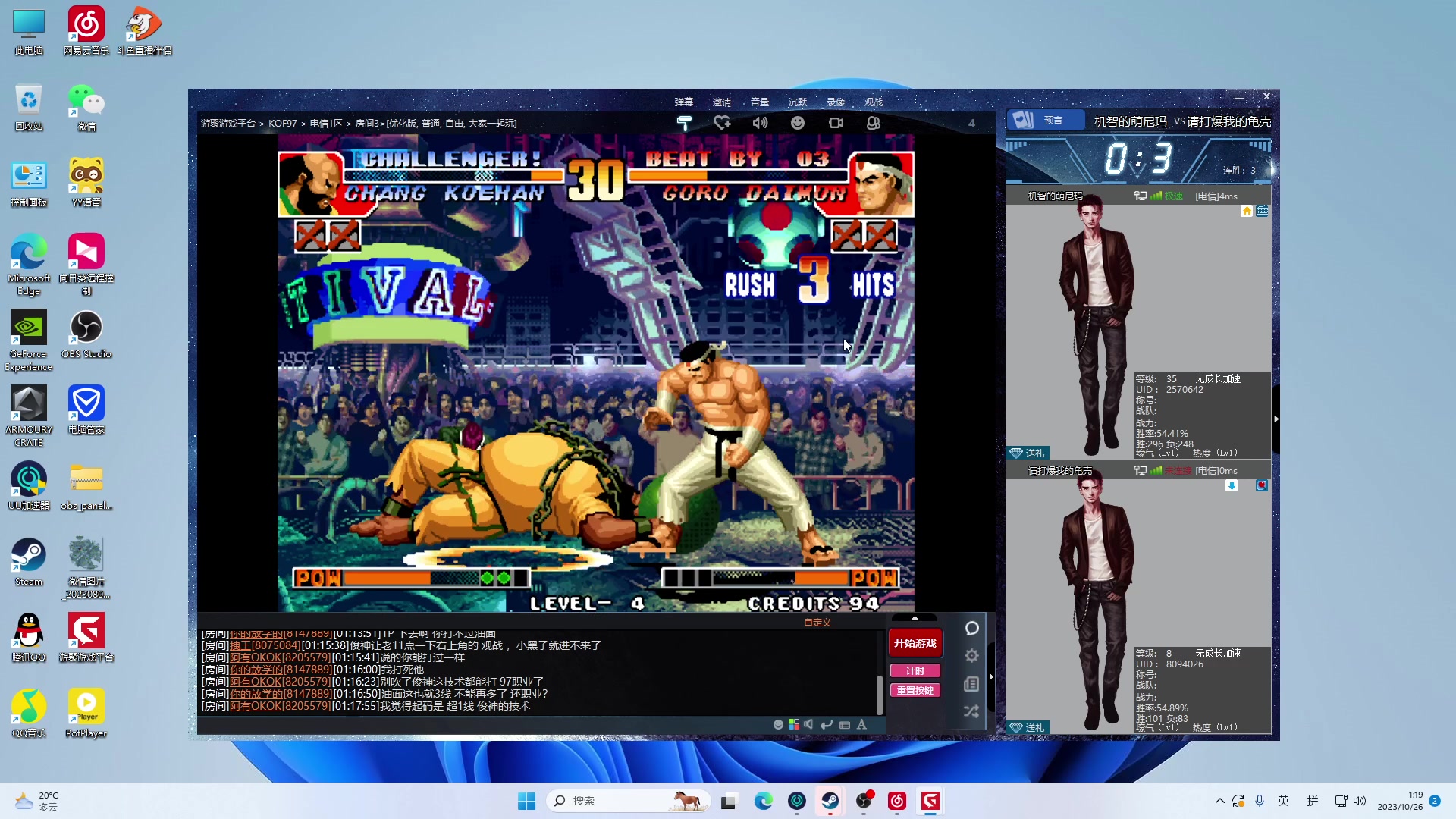Click 送礼 gift button under second player
The image size is (1456, 819).
(x=1028, y=727)
